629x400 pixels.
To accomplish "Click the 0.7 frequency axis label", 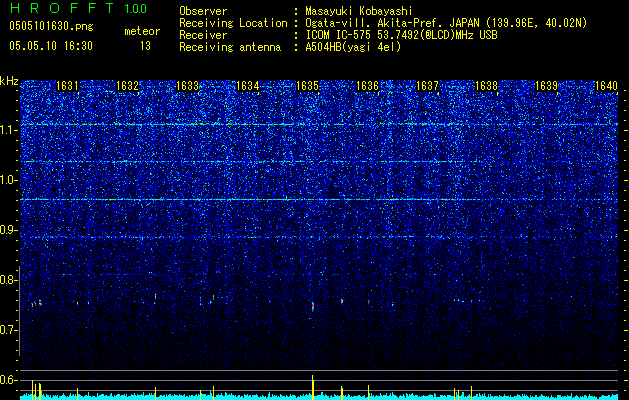I will tap(9, 330).
